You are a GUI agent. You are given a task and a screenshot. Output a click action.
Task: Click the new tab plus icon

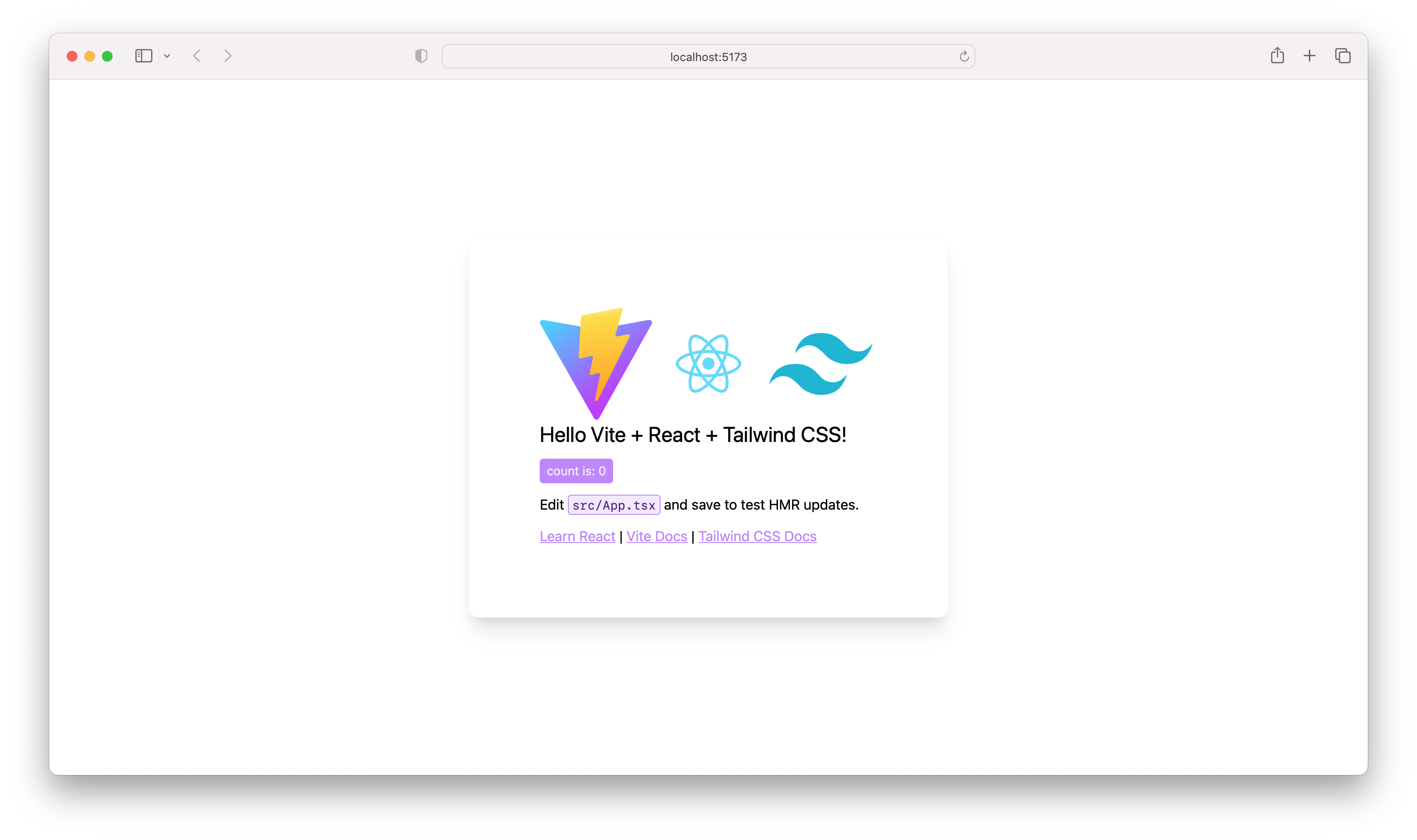1312,56
